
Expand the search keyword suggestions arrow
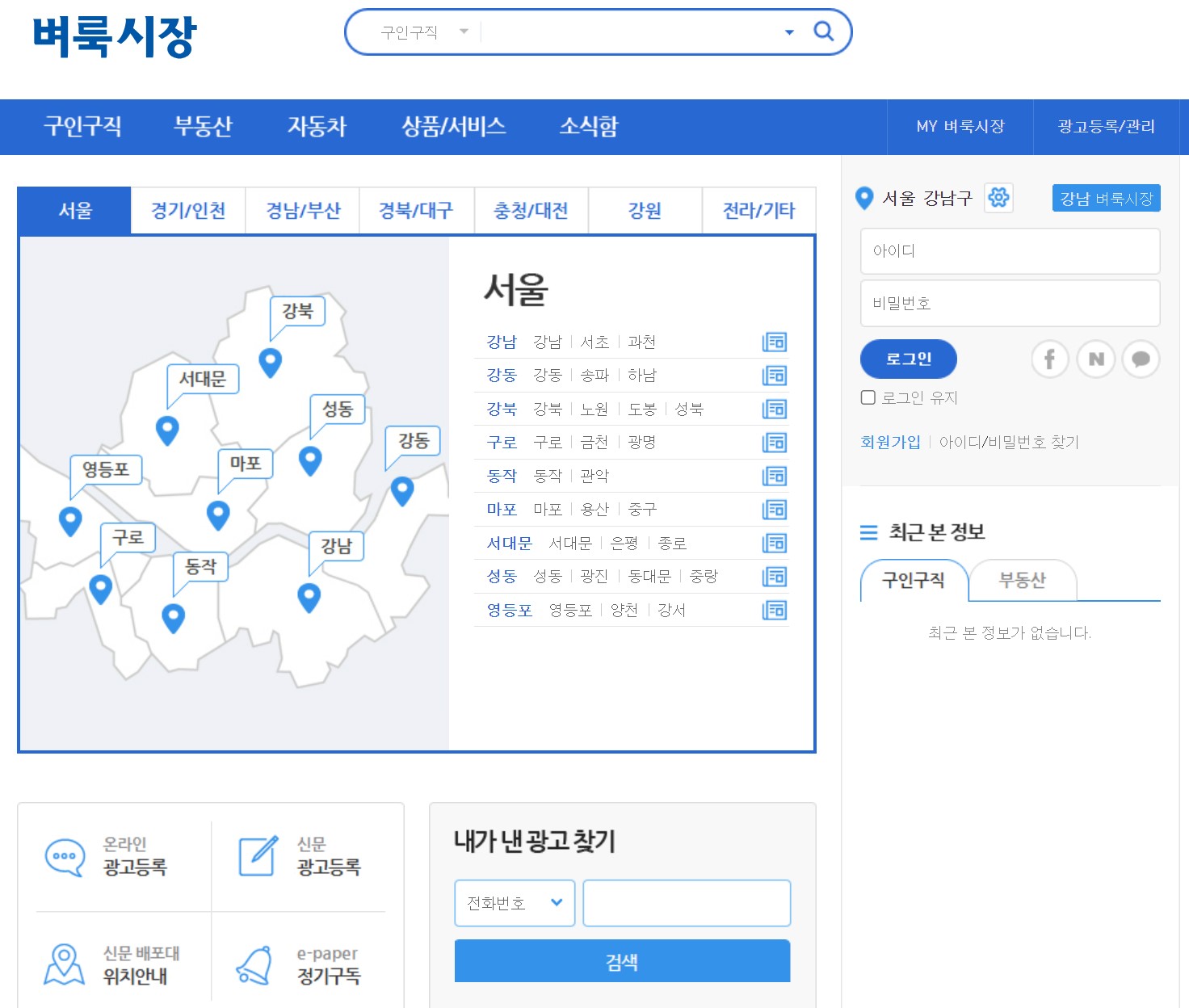pyautogui.click(x=788, y=31)
